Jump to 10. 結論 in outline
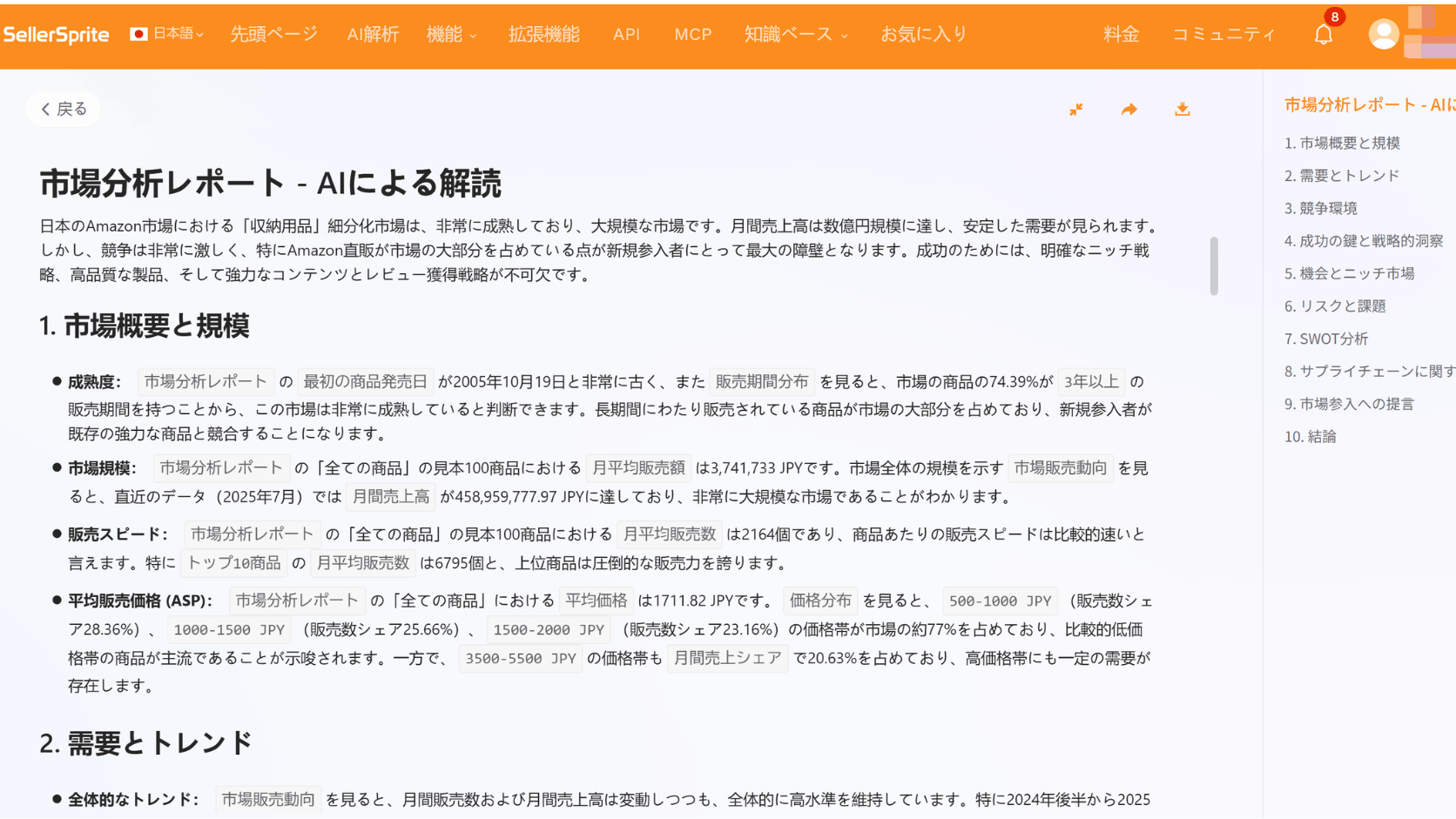The width and height of the screenshot is (1456, 819). pyautogui.click(x=1310, y=436)
